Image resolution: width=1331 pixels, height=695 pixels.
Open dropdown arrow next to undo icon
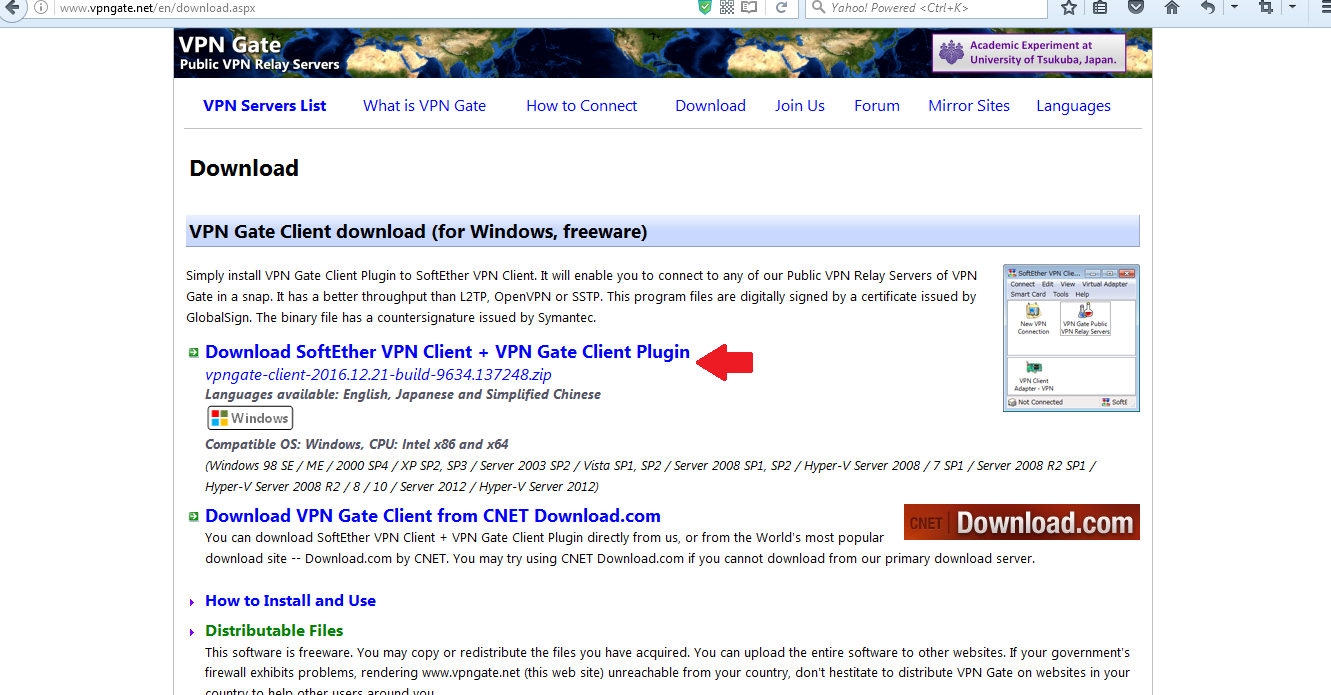coord(1234,7)
